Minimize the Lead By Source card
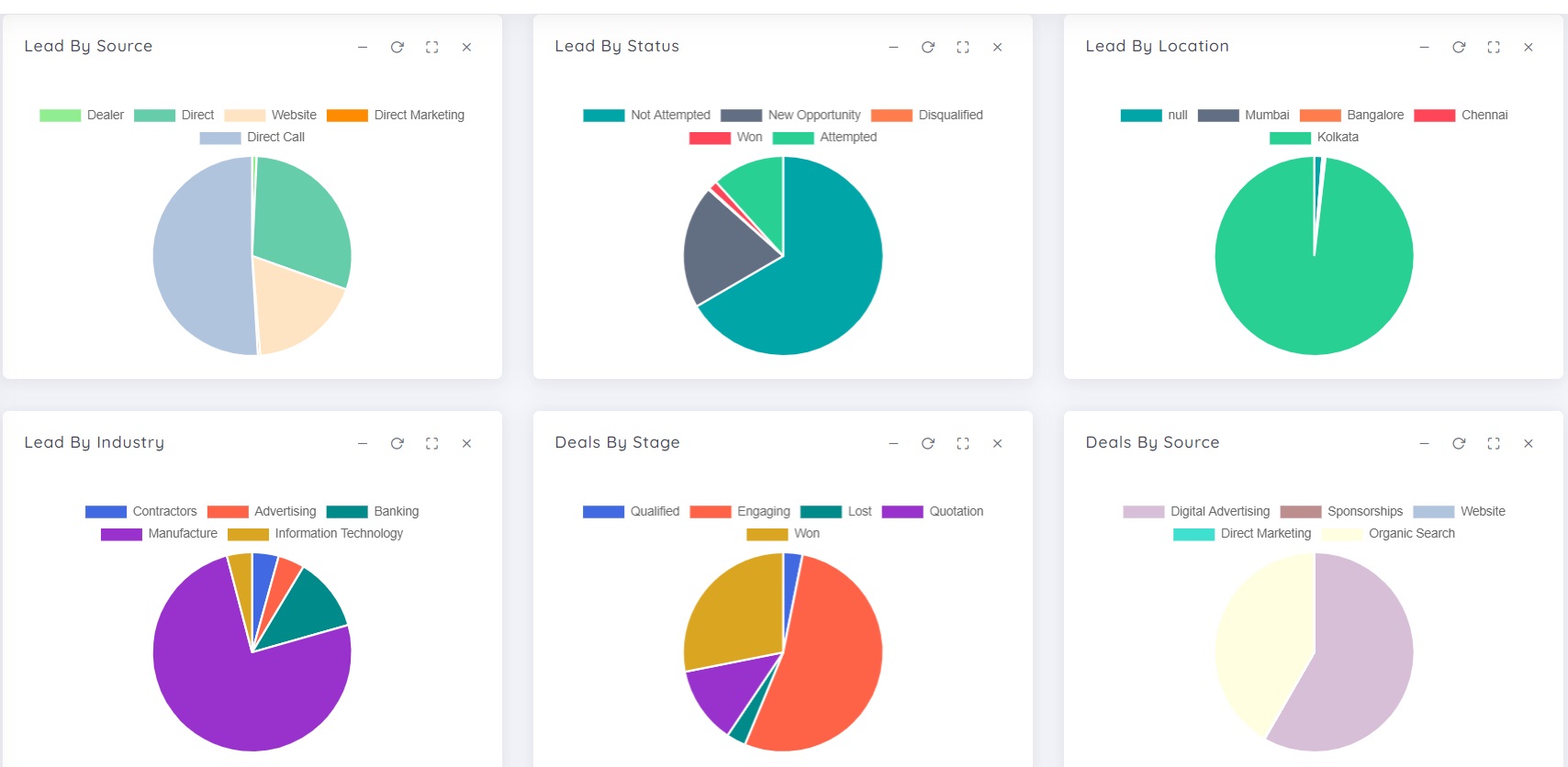1568x767 pixels. coord(363,47)
